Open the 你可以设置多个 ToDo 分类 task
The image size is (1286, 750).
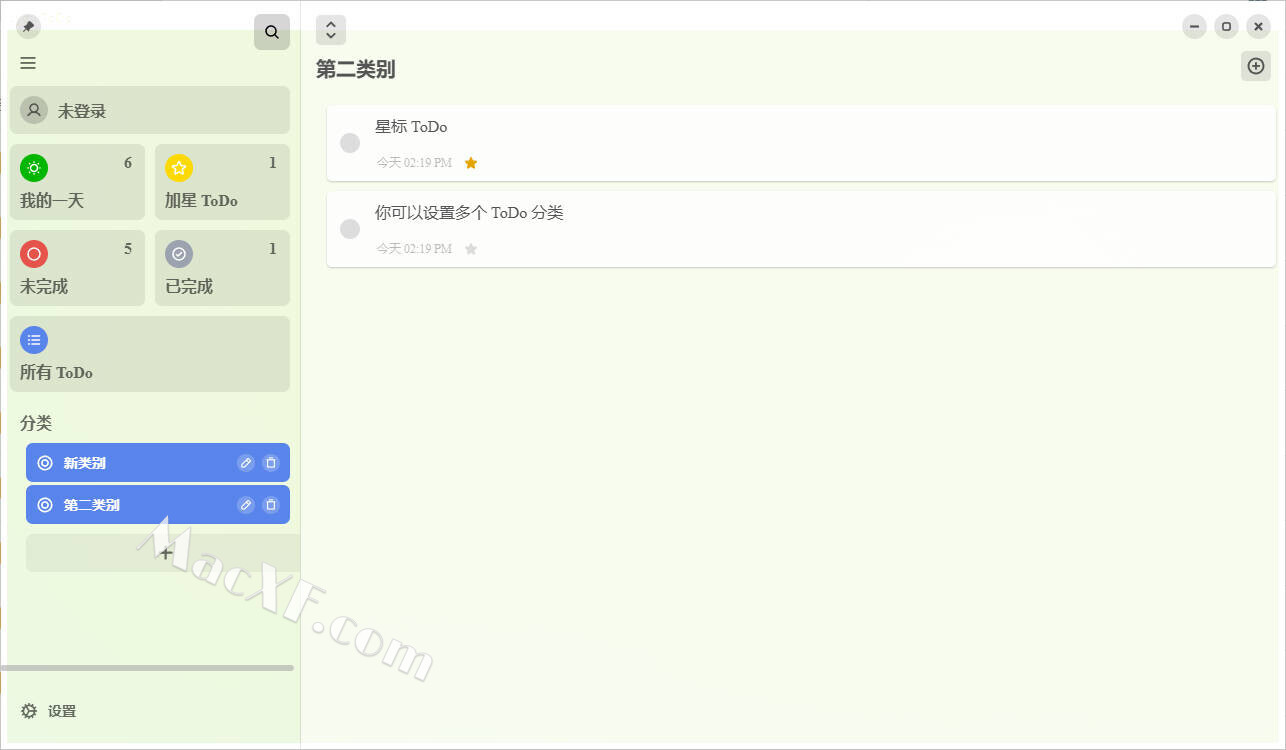point(801,229)
